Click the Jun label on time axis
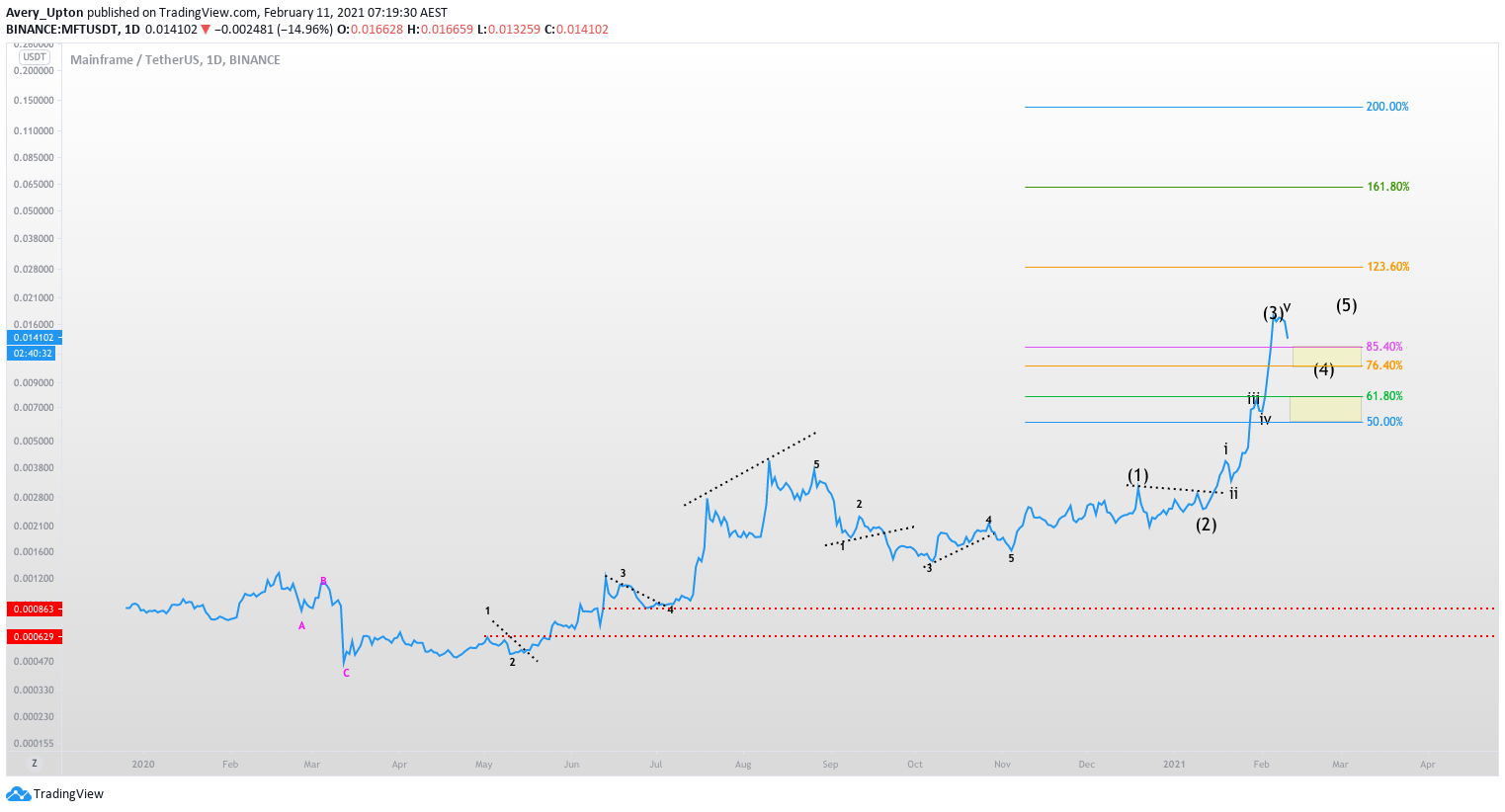Screen dimensions: 1505x812 (x=571, y=765)
